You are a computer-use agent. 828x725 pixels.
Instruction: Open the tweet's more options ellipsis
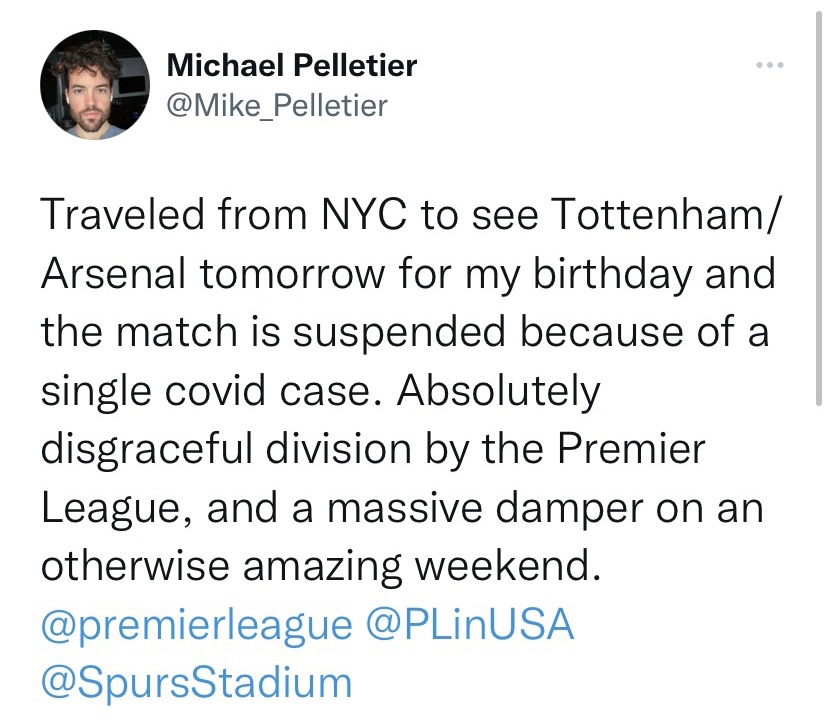[x=768, y=68]
